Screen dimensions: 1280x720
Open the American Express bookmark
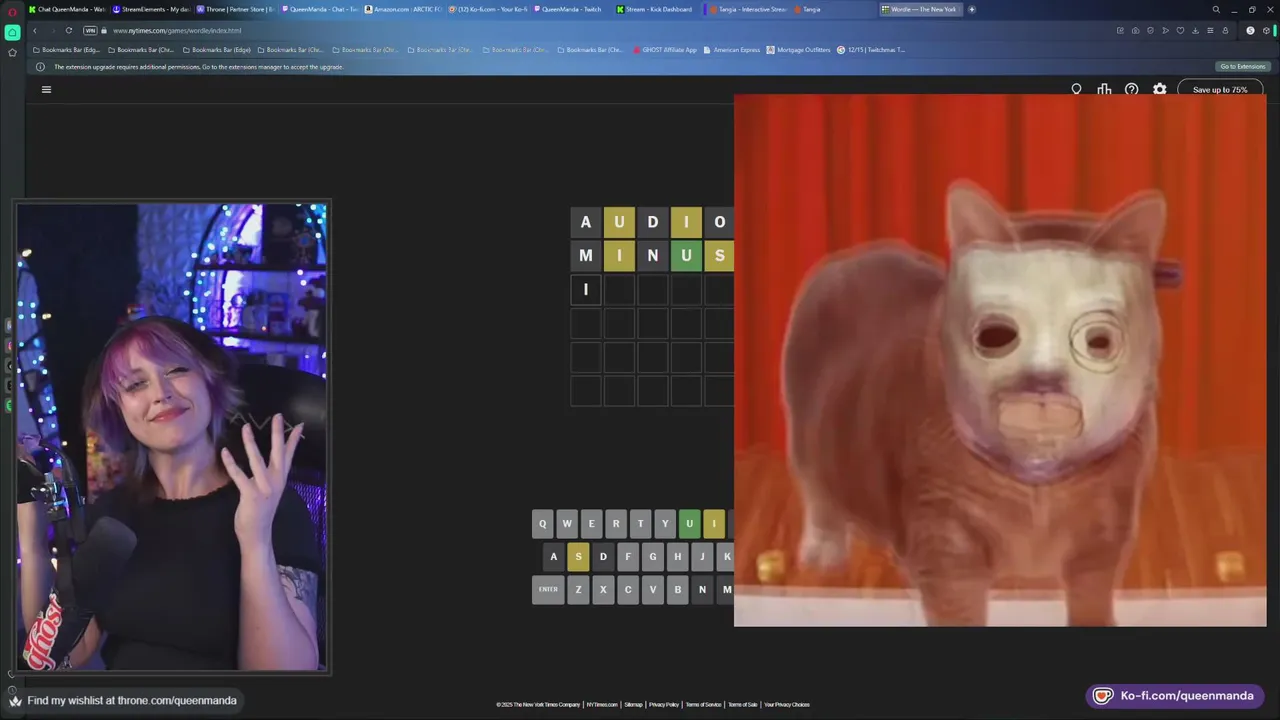pos(732,49)
